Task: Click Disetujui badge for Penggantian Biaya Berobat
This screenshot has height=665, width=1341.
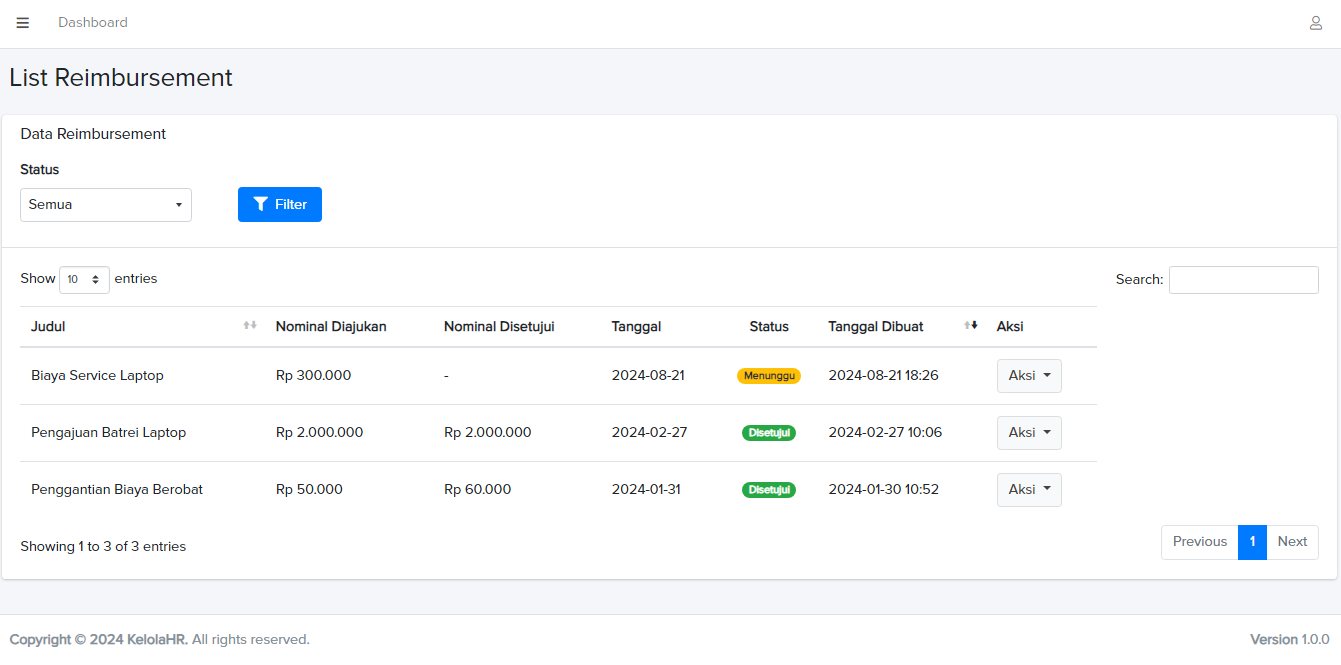Action: (x=769, y=490)
